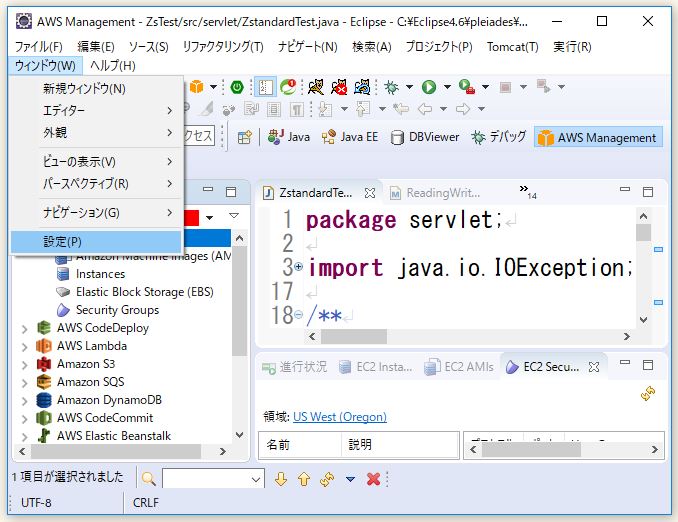Click the red X clear icon in status bar
The height and width of the screenshot is (522, 678).
373,479
